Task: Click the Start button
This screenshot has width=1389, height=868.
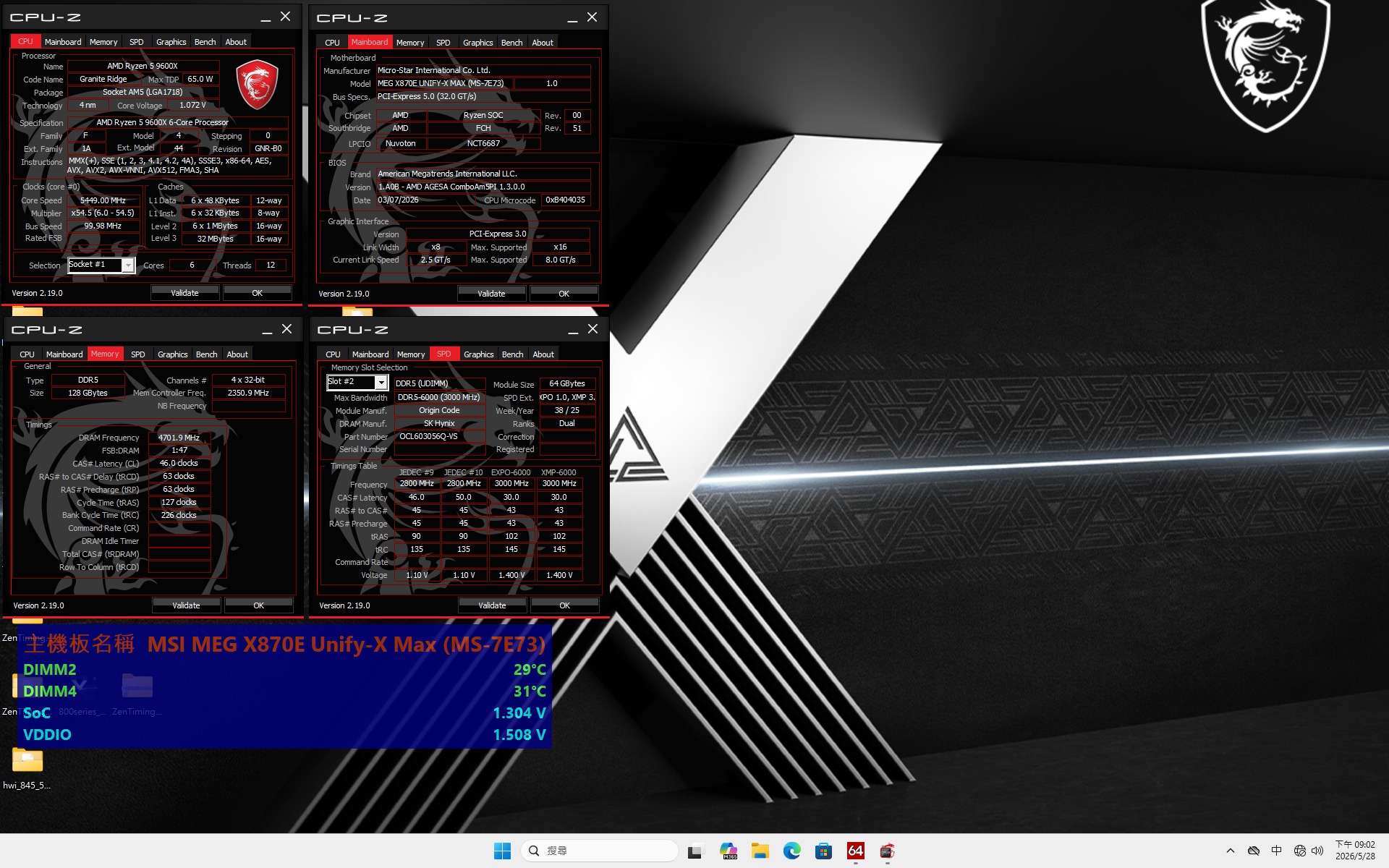Action: (501, 851)
